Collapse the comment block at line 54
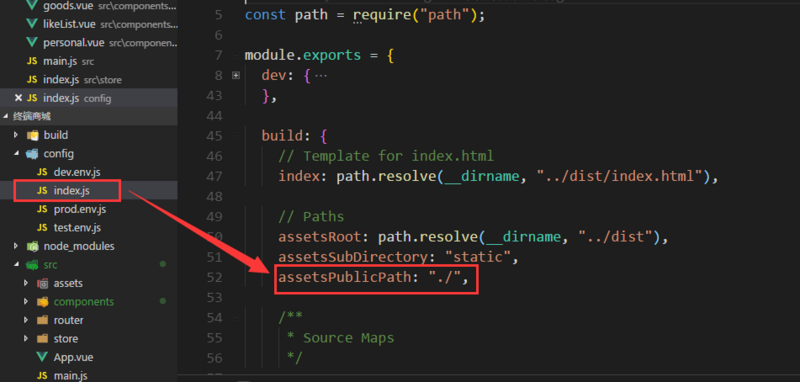This screenshot has width=800, height=382. pos(236,318)
